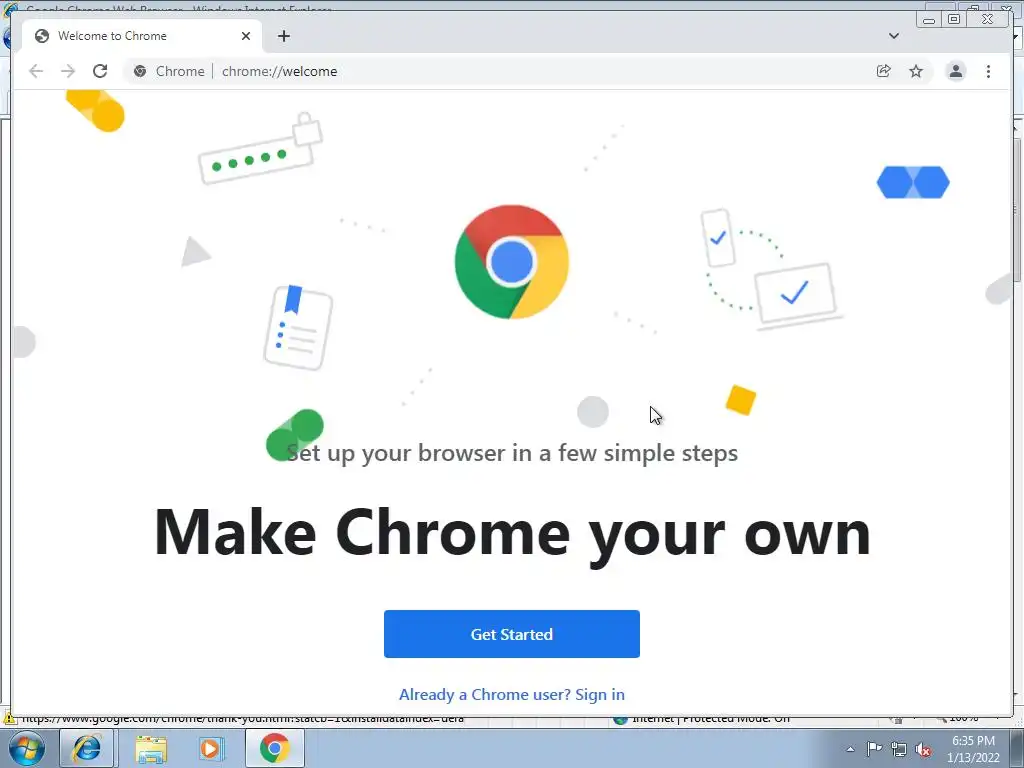Click the Set up your browser subtitle

(x=512, y=453)
